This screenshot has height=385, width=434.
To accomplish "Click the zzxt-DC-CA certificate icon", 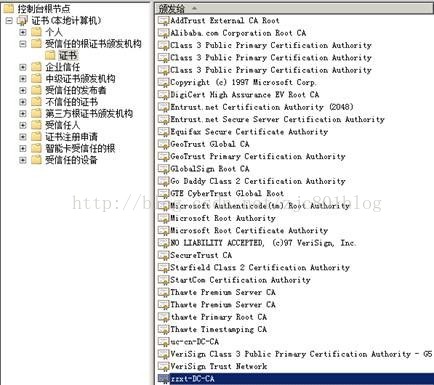I will tap(163, 378).
